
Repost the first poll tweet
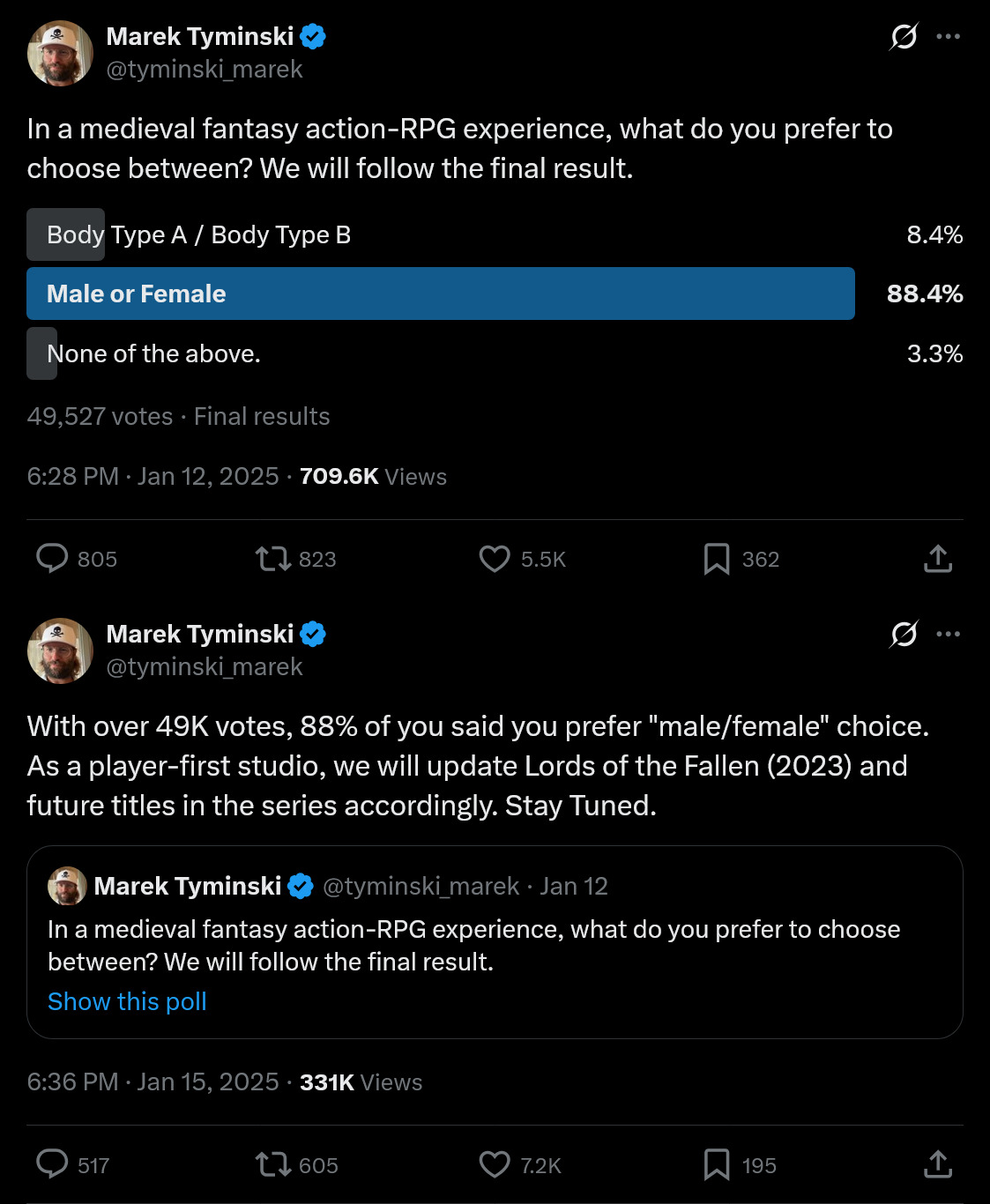click(273, 559)
